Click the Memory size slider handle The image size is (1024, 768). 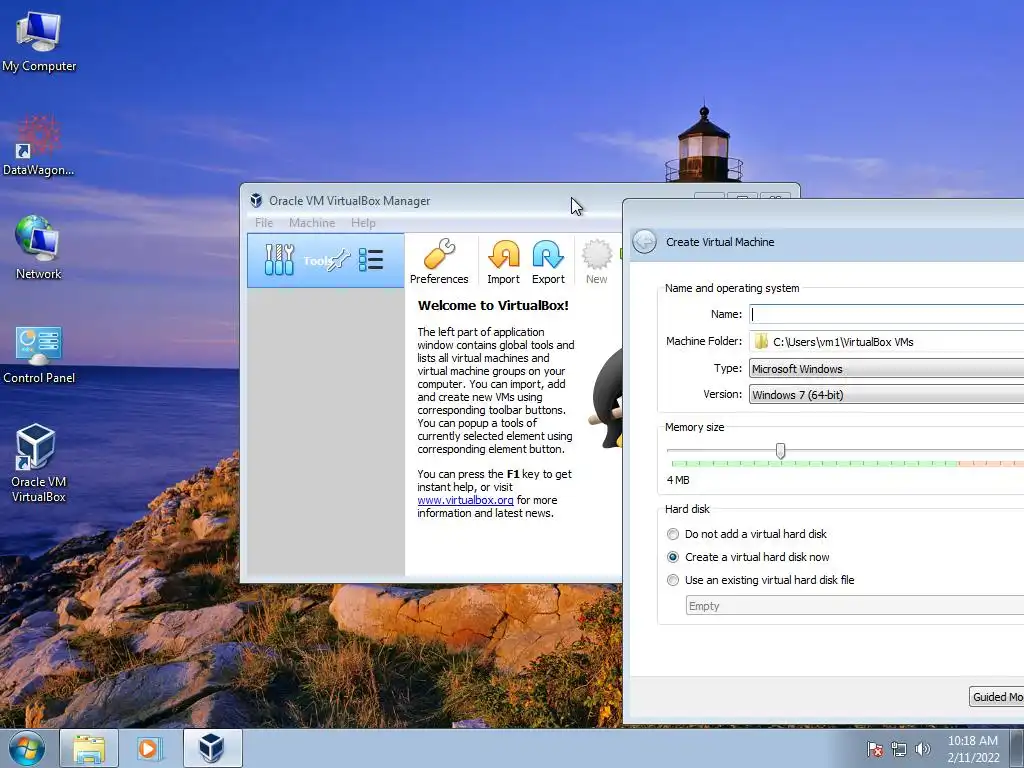(x=780, y=451)
